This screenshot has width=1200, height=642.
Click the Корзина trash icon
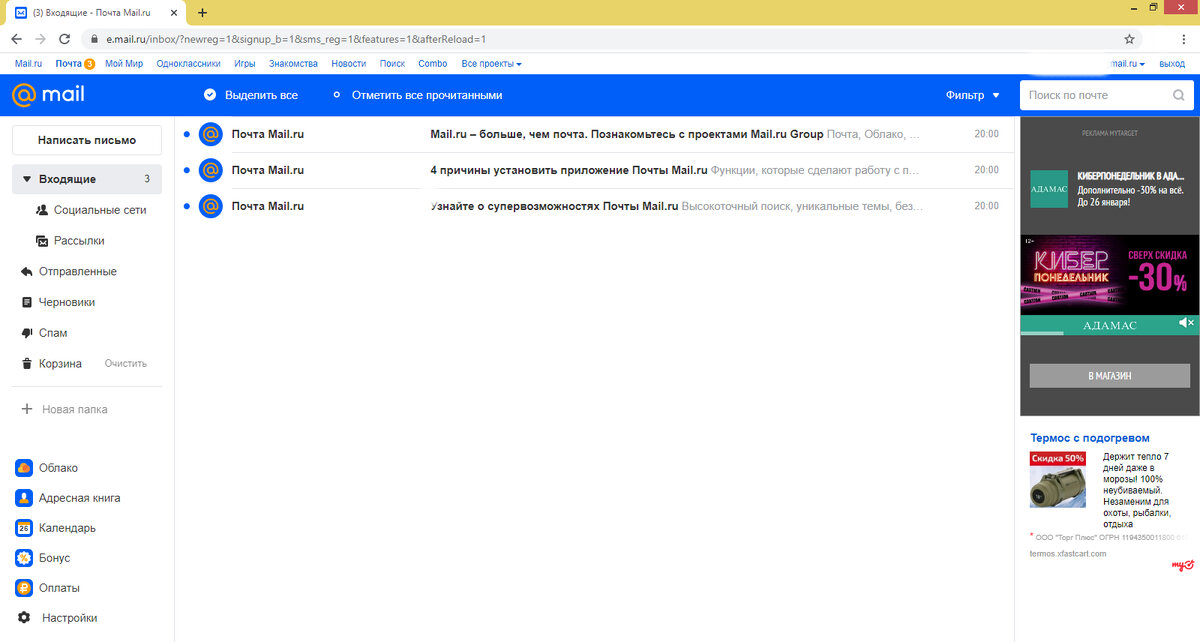pyautogui.click(x=26, y=363)
